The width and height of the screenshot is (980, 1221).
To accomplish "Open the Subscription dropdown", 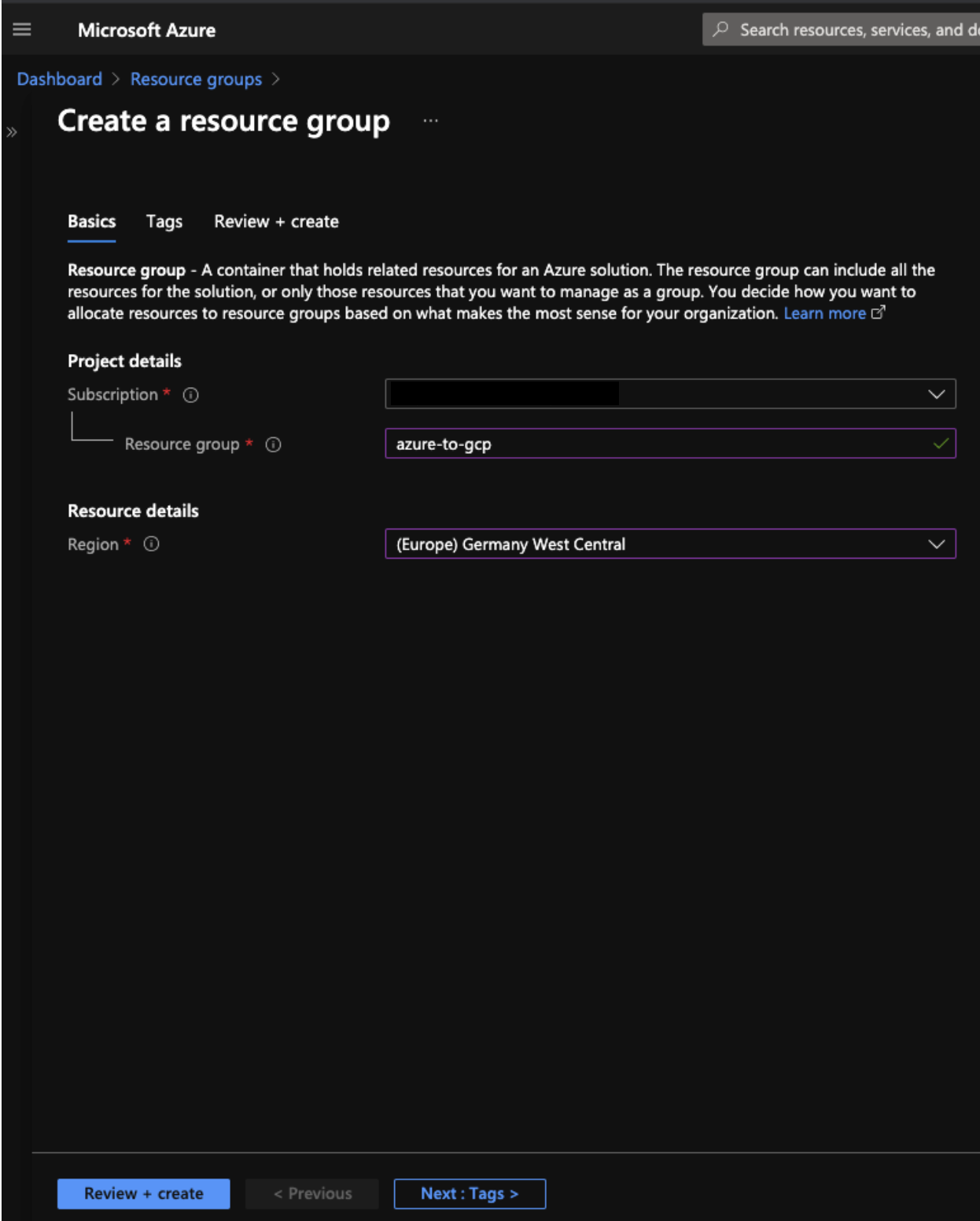I will click(x=670, y=394).
